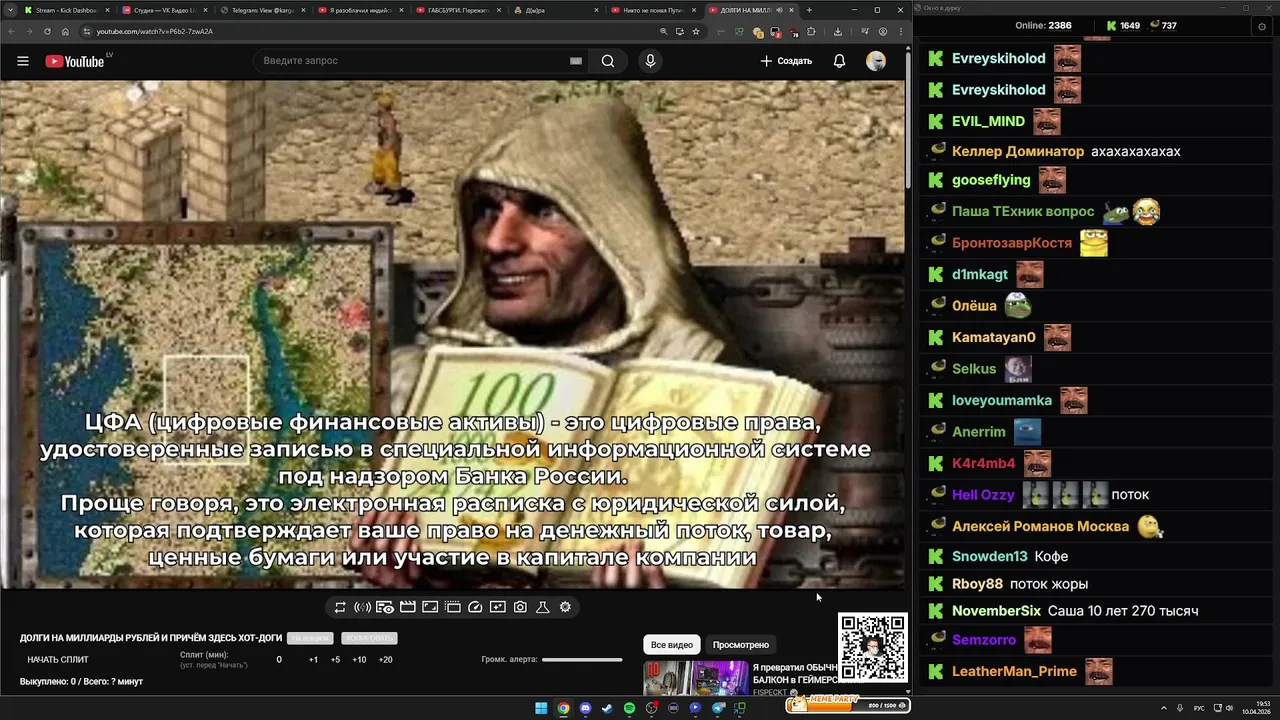Click the add-screen plus icon in player toolbar

(497, 607)
